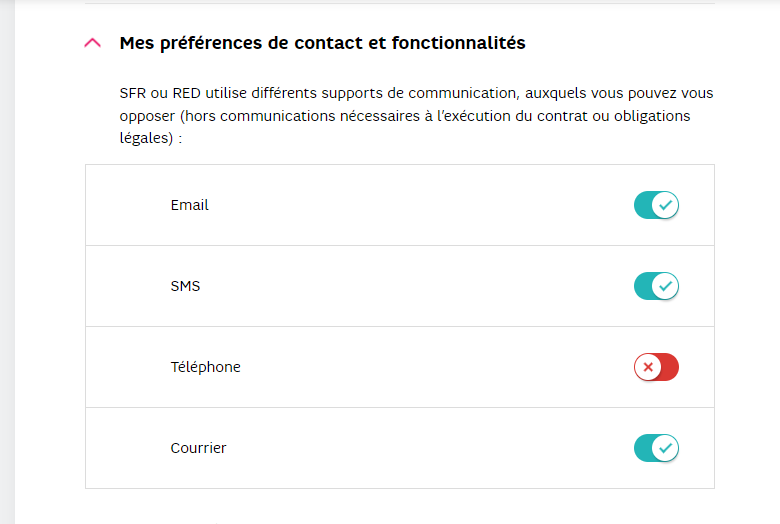Disable the Email communication toggle
The width and height of the screenshot is (780, 524).
[x=656, y=205]
